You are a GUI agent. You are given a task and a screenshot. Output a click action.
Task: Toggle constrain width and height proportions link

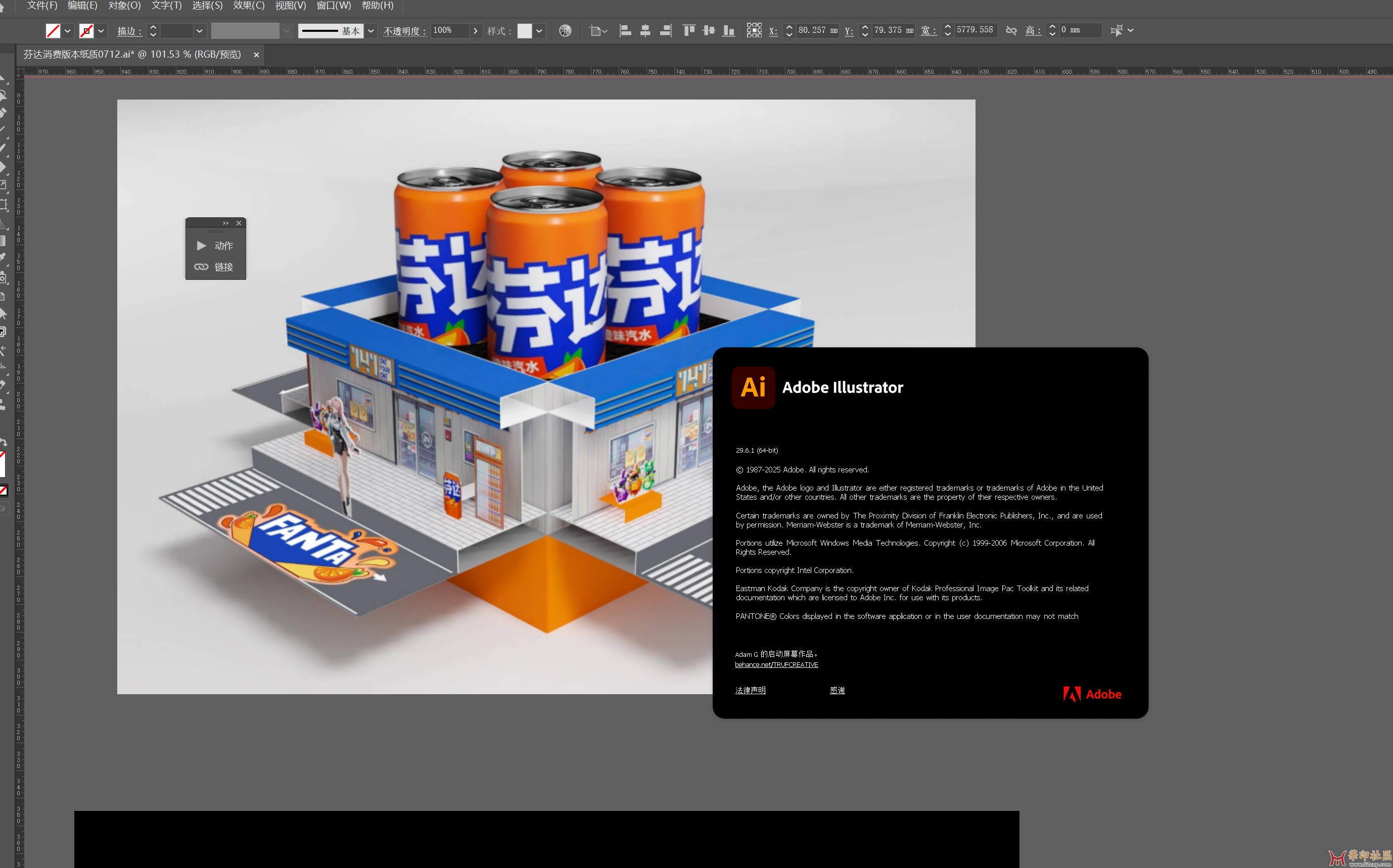(1011, 30)
